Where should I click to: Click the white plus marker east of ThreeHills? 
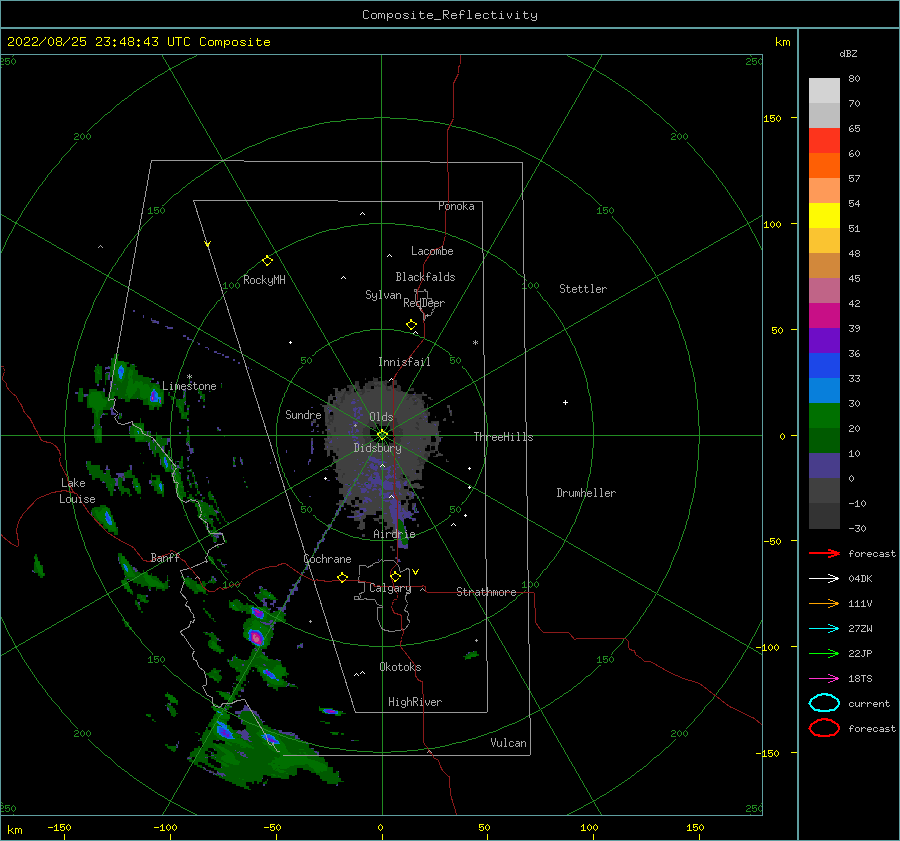pos(565,402)
